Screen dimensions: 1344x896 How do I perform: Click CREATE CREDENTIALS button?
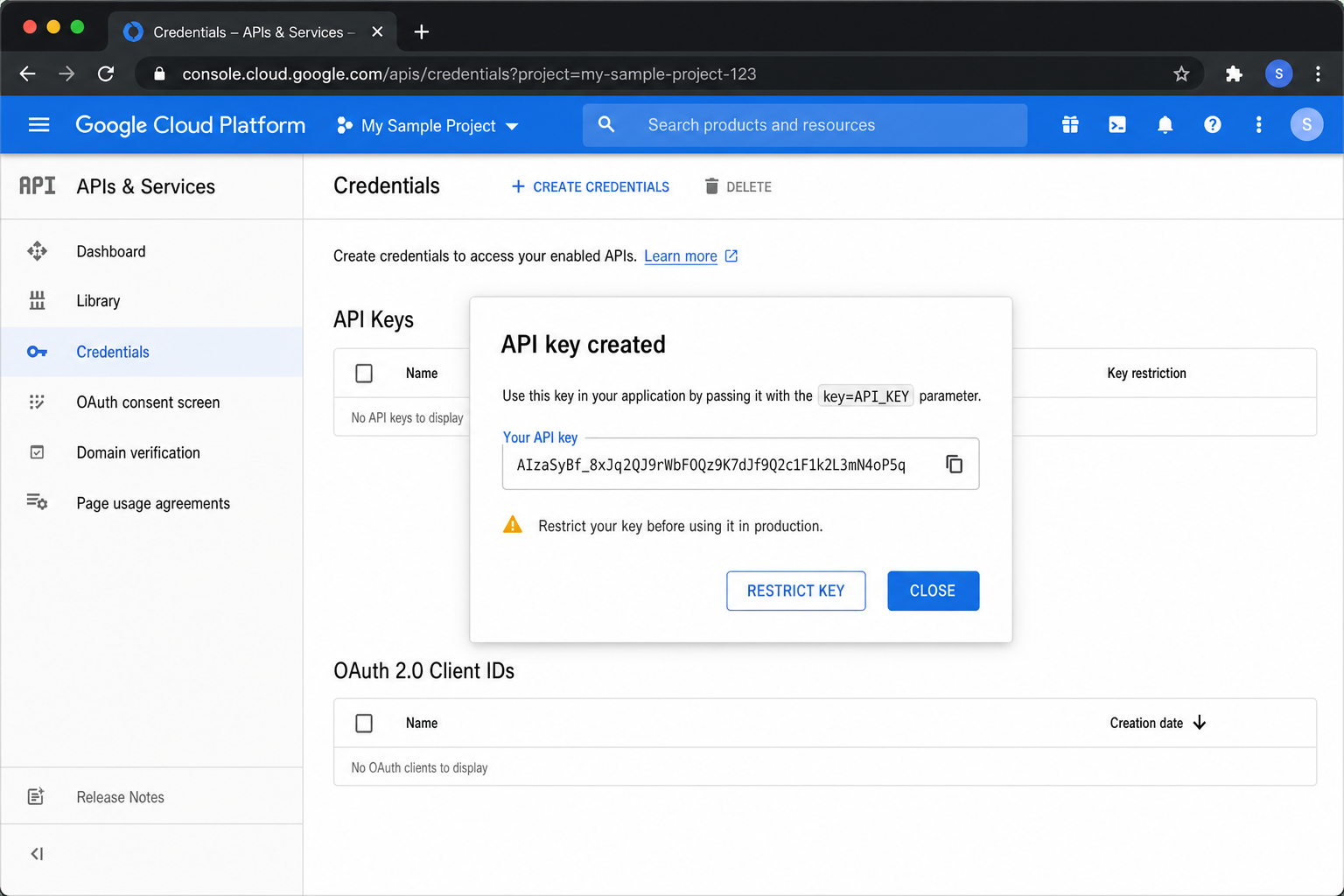591,186
